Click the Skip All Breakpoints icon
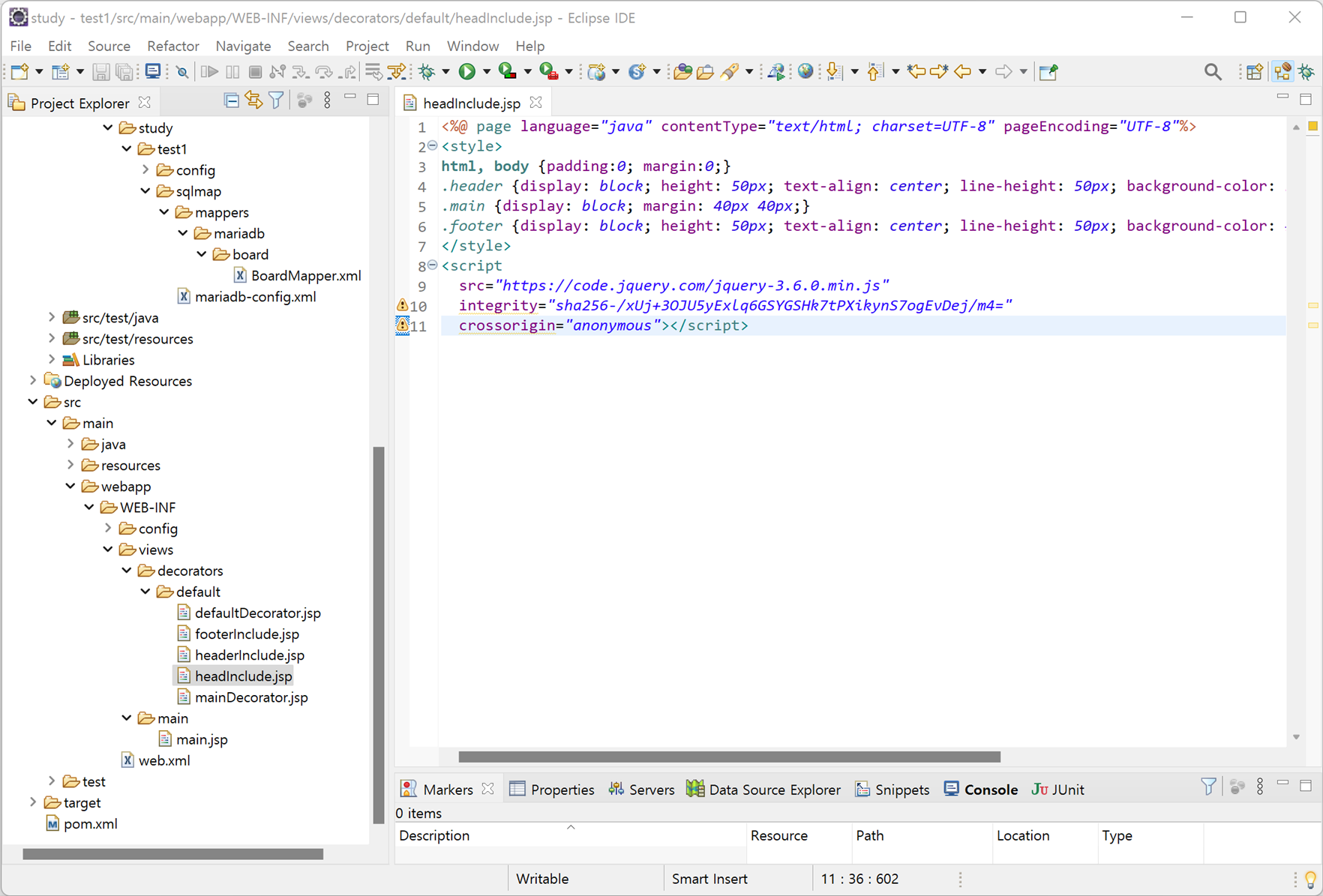The height and width of the screenshot is (896, 1323). tap(182, 72)
